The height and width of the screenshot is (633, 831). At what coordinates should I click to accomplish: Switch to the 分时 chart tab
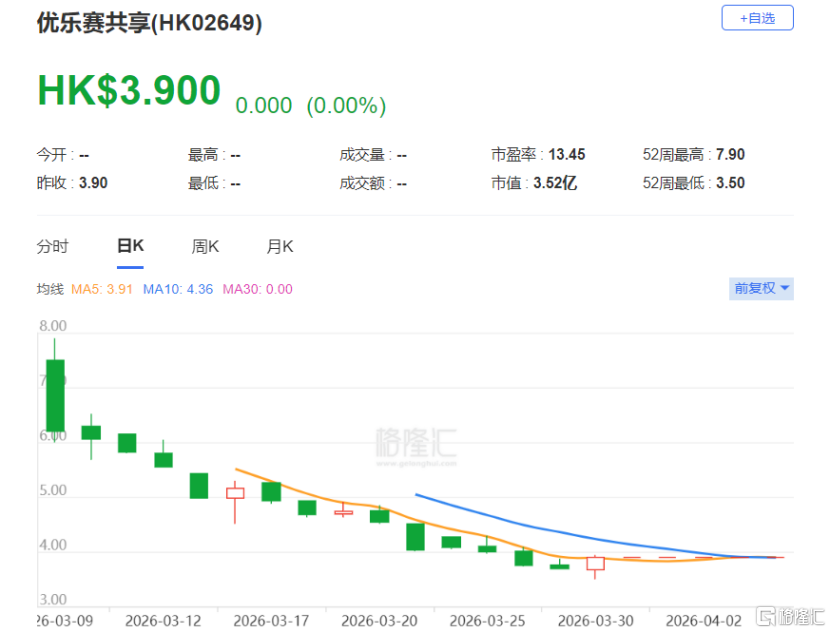pos(52,247)
